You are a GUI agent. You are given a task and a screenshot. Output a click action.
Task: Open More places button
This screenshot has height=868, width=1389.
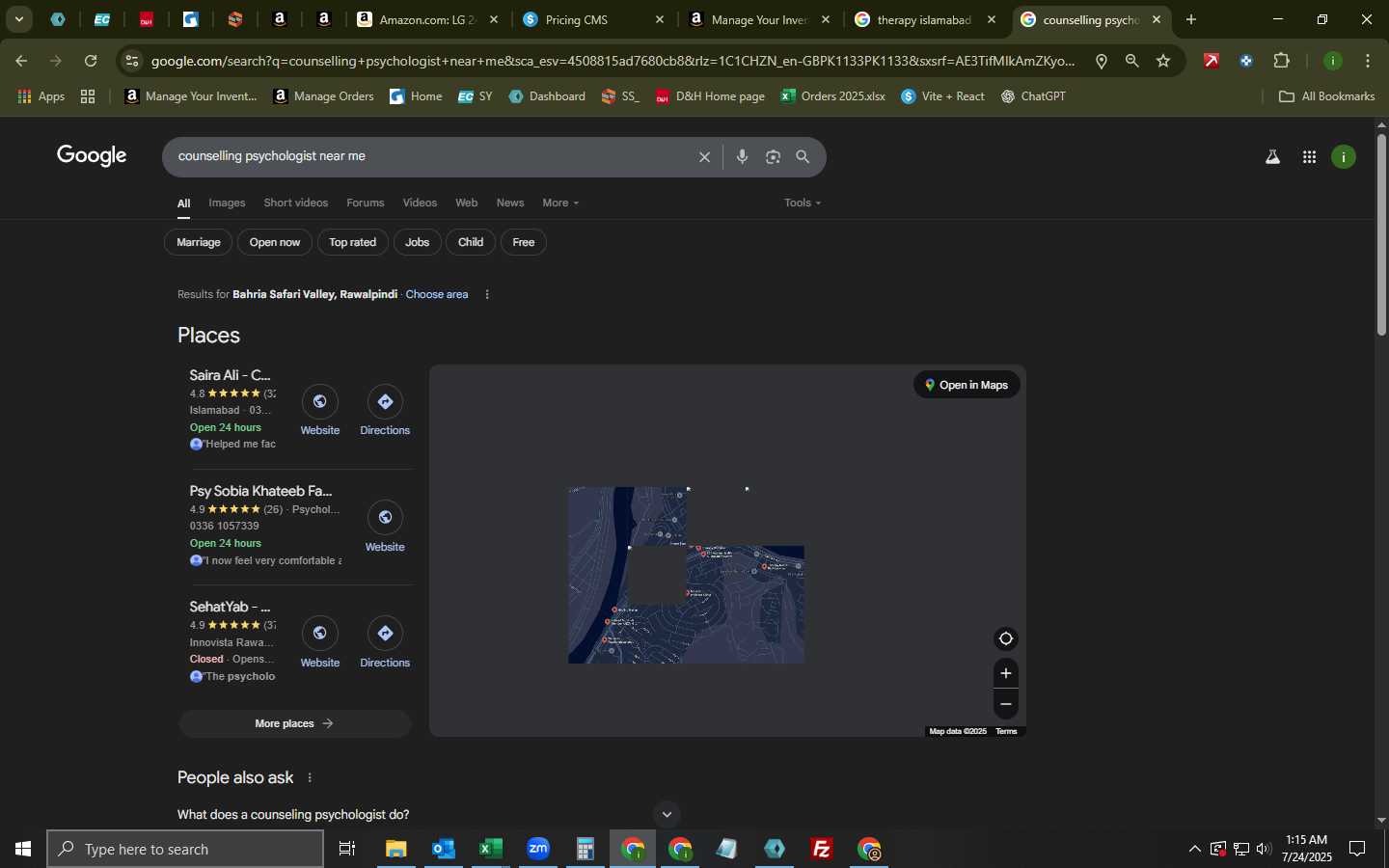point(294,723)
